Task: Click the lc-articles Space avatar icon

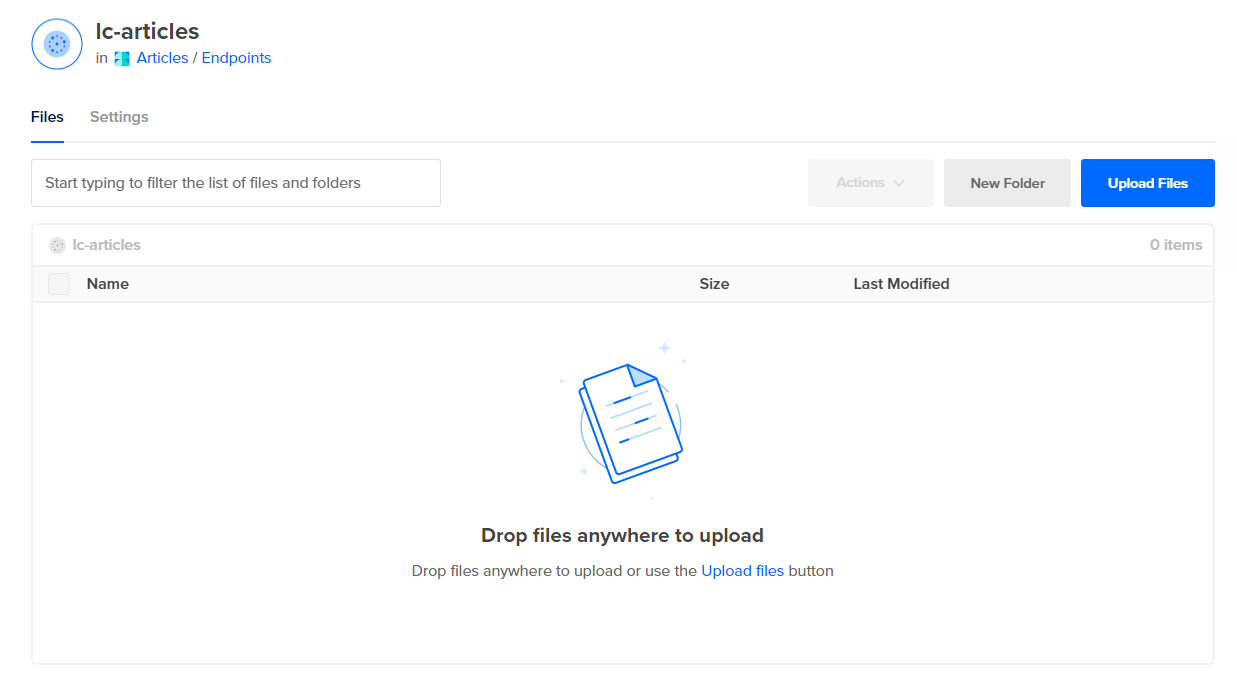Action: (57, 44)
